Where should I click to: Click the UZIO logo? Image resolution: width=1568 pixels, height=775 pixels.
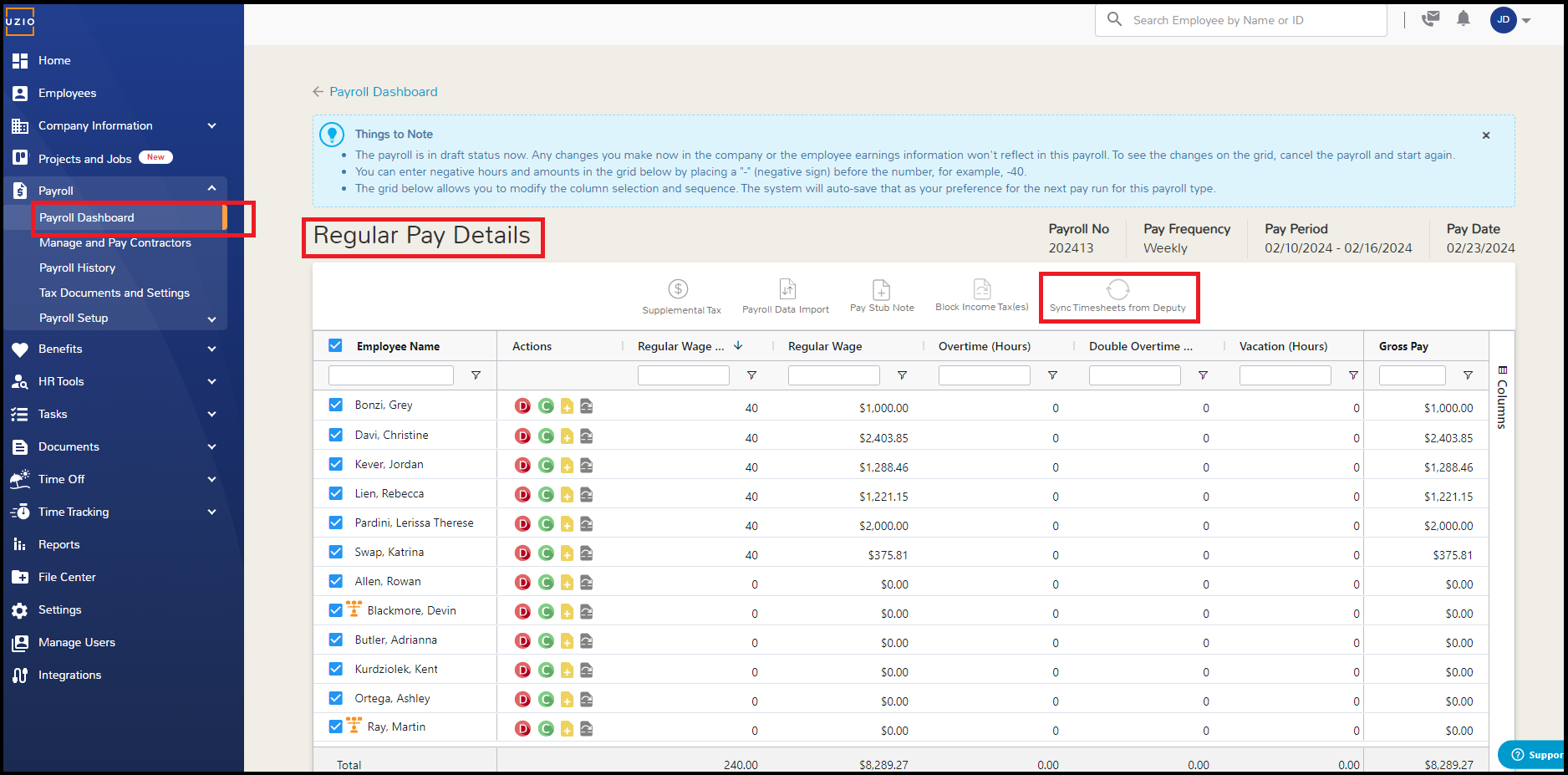(x=20, y=22)
